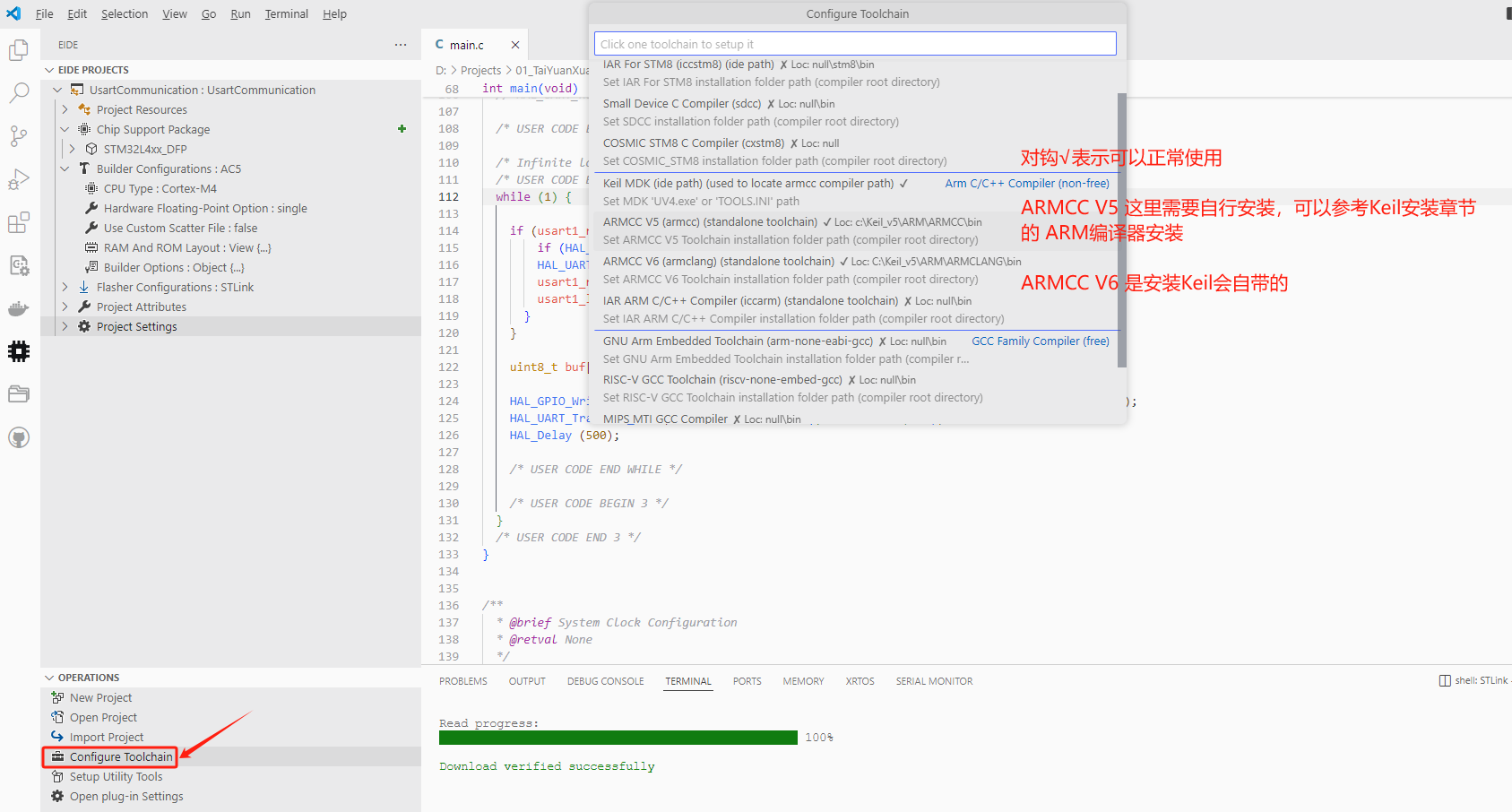Click the Project Attributes wrench icon
1512x812 pixels.
pos(84,307)
